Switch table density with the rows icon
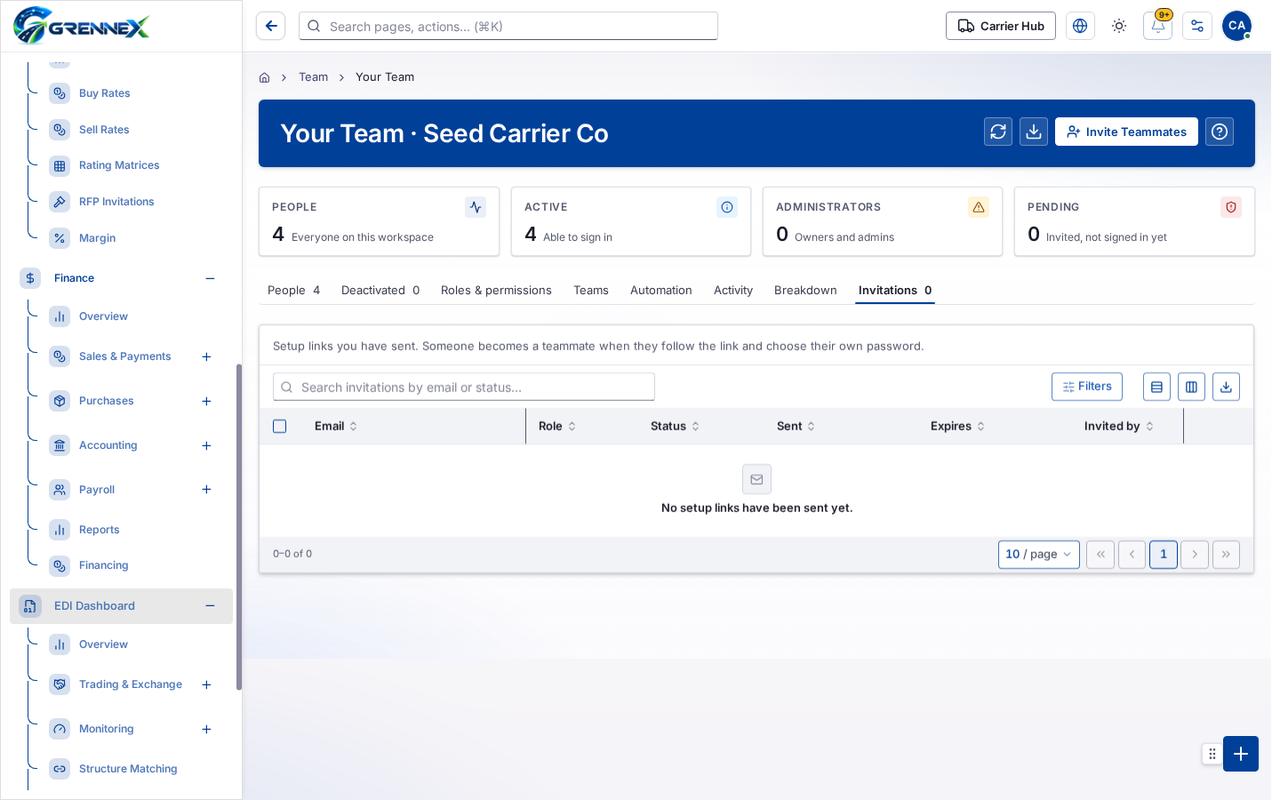1280x800 pixels. pos(1157,387)
